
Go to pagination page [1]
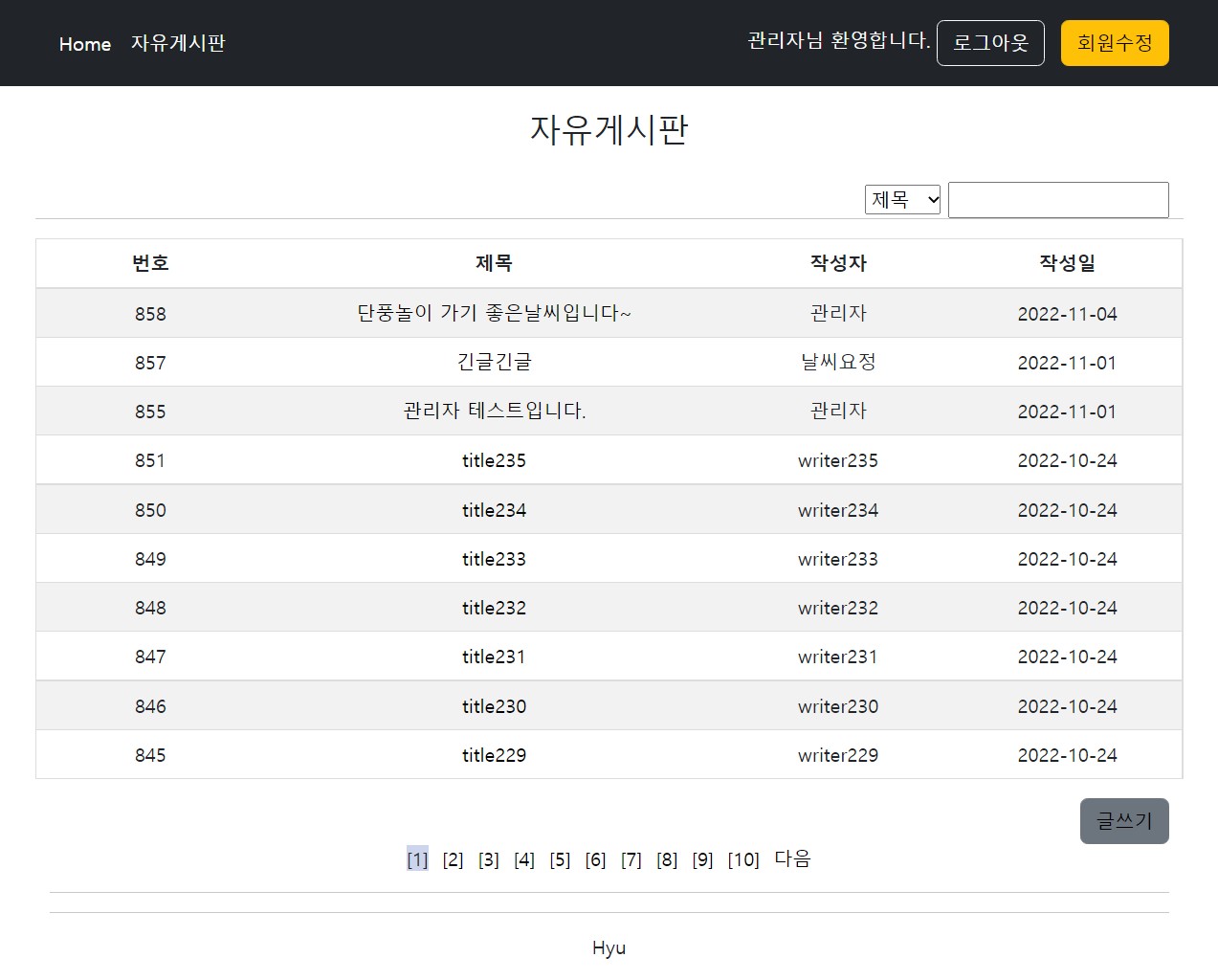[417, 859]
